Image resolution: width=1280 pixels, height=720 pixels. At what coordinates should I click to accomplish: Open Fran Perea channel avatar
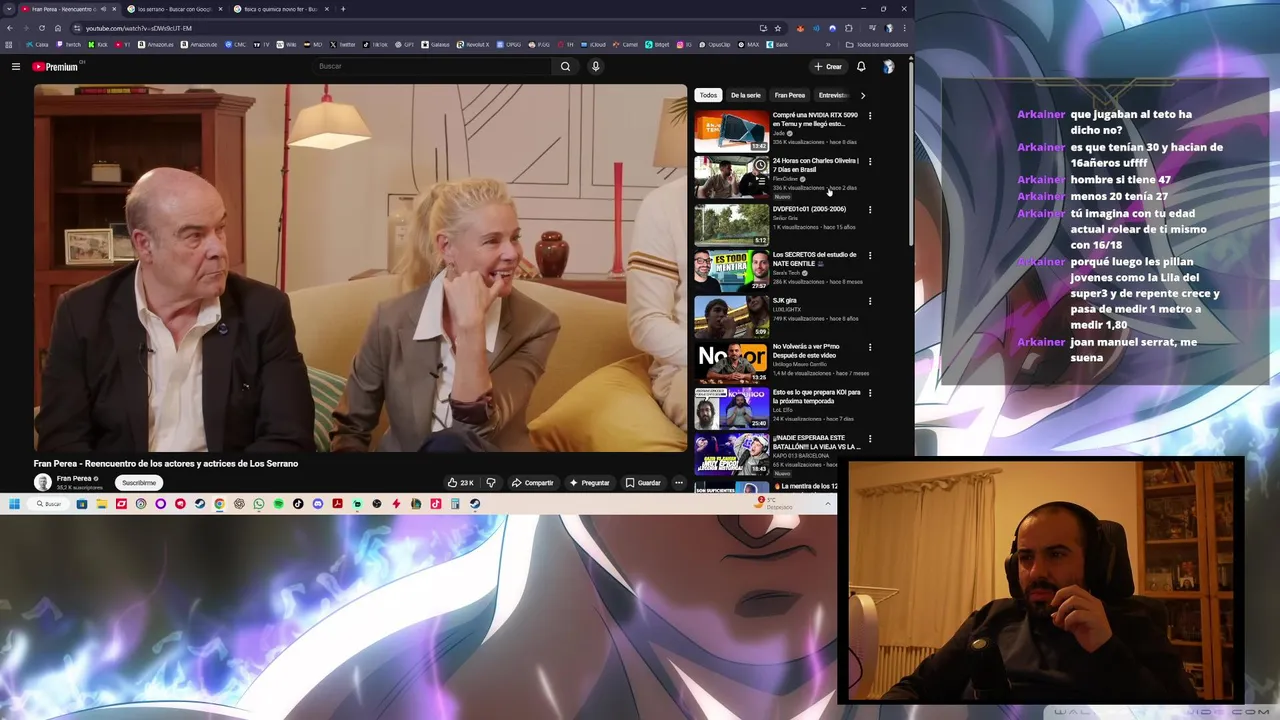pos(42,482)
